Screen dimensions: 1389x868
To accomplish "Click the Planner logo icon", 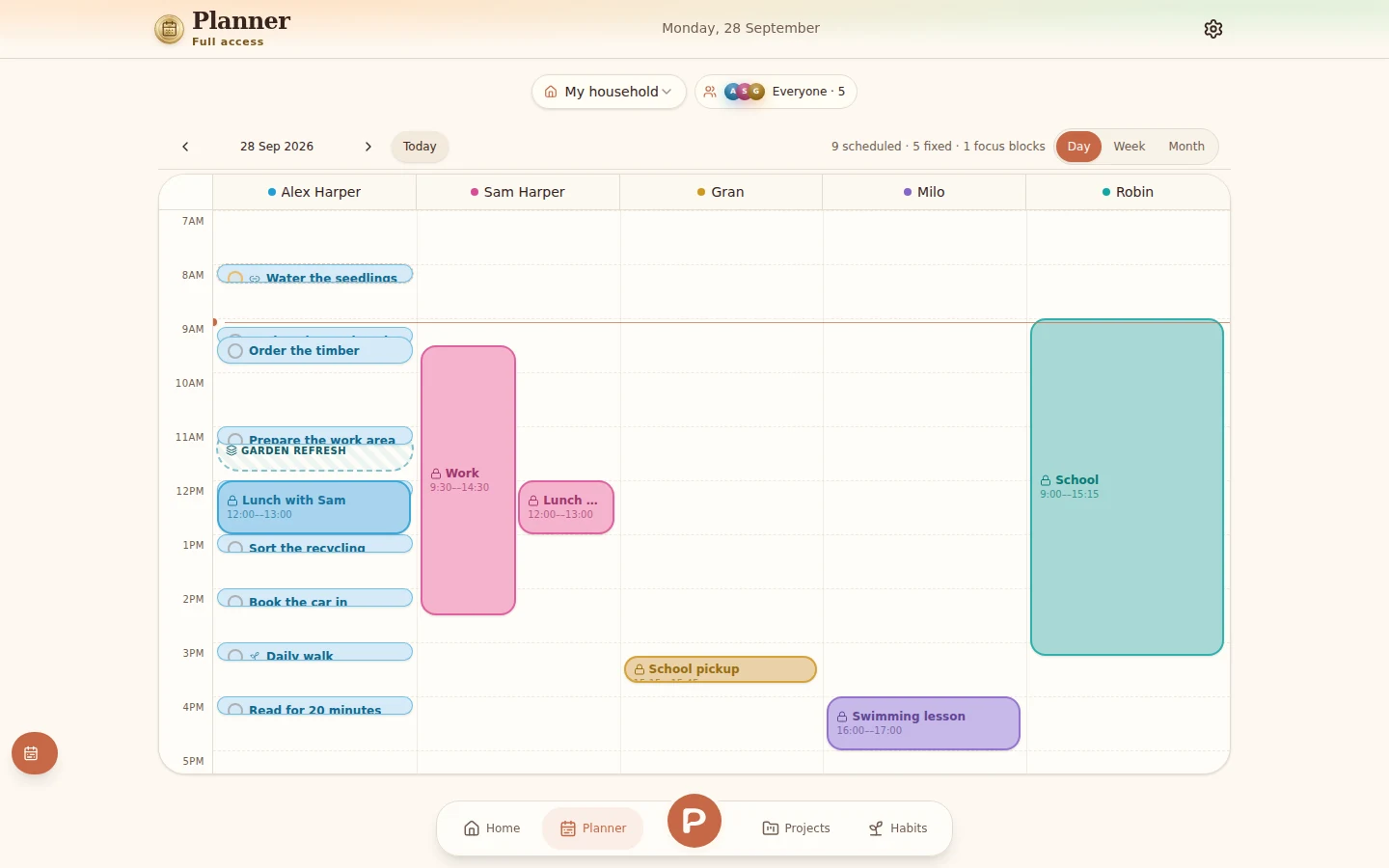I will [169, 29].
